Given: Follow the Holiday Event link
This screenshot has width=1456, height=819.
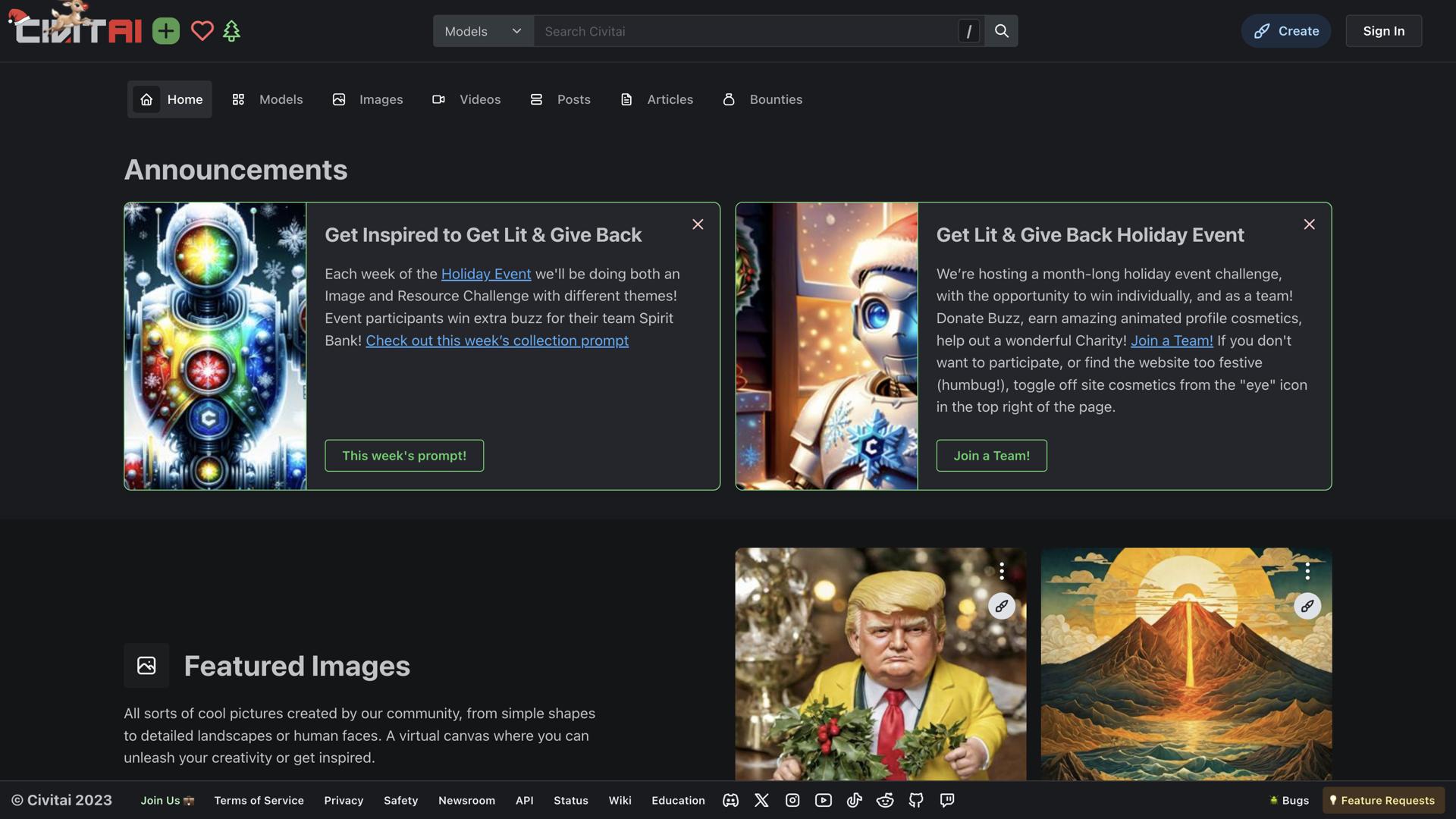Looking at the screenshot, I should click(x=485, y=274).
